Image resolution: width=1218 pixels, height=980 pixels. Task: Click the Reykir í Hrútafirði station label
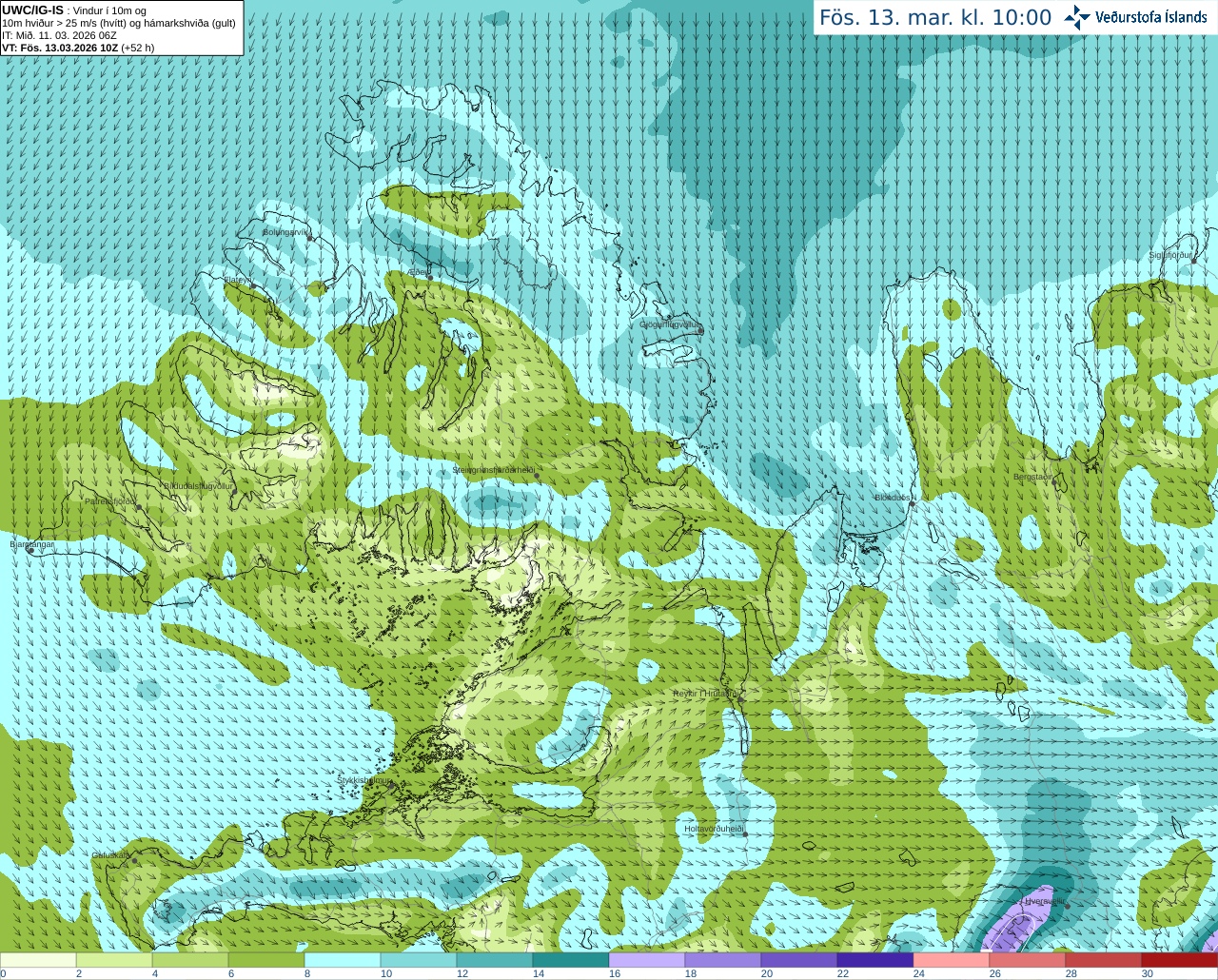tap(705, 694)
